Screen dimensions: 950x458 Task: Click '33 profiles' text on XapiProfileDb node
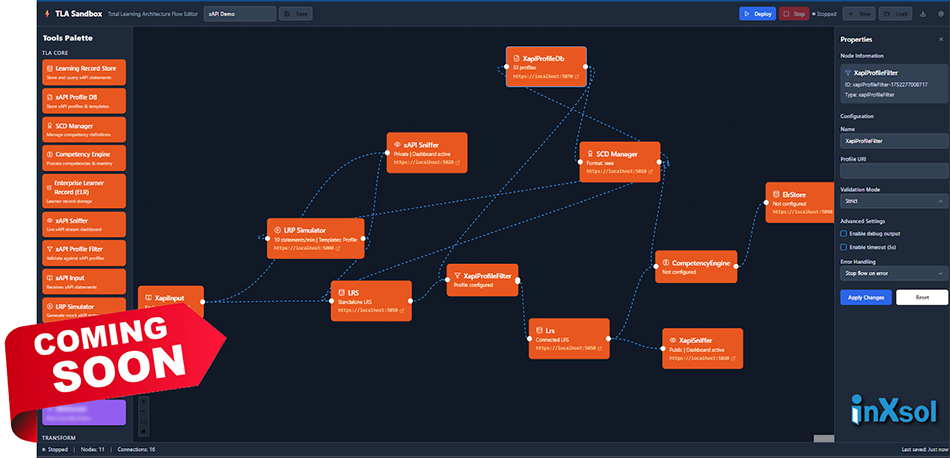(x=525, y=68)
